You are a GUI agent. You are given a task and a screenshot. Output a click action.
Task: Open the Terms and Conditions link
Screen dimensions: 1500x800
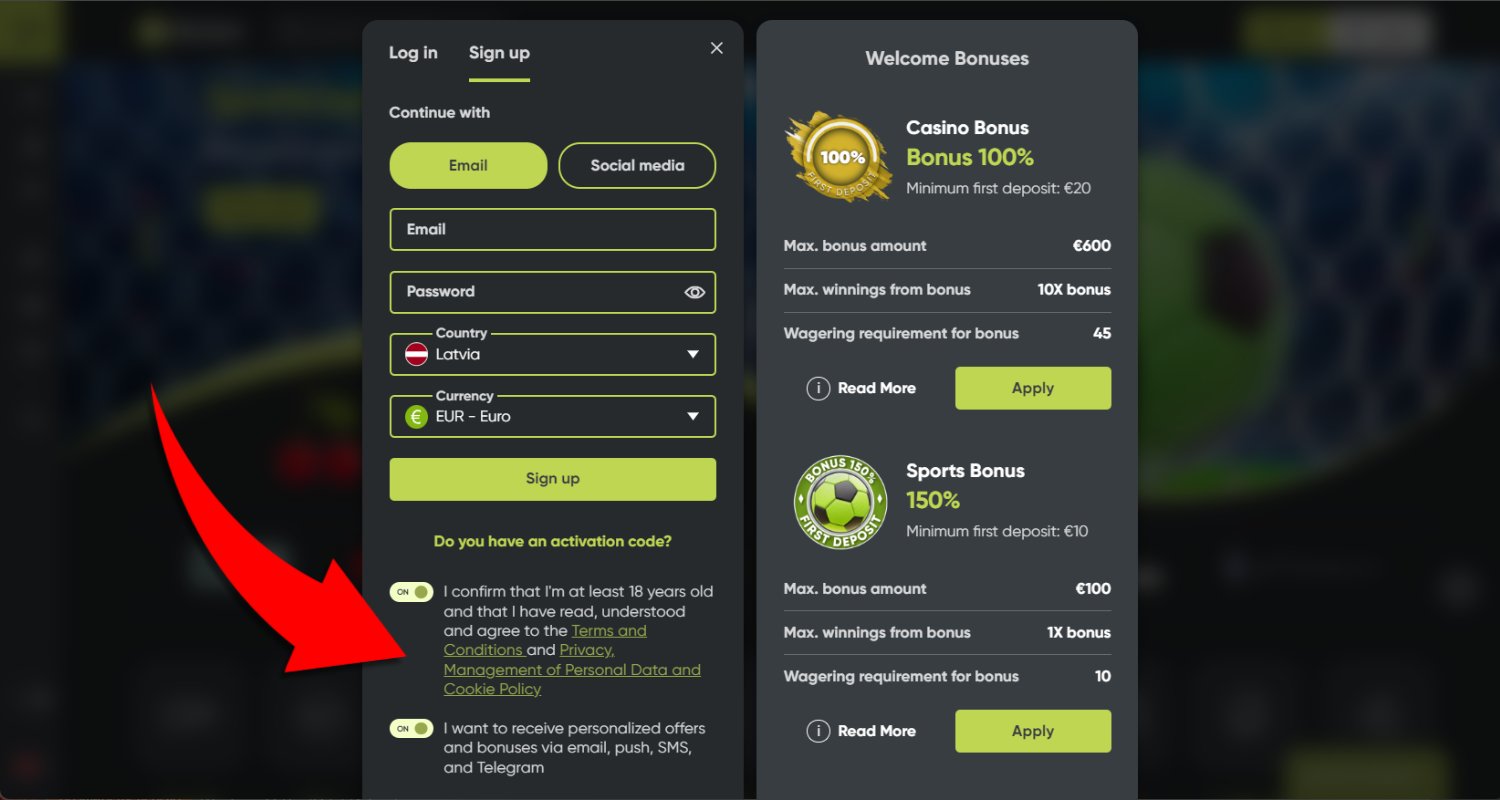click(x=545, y=640)
